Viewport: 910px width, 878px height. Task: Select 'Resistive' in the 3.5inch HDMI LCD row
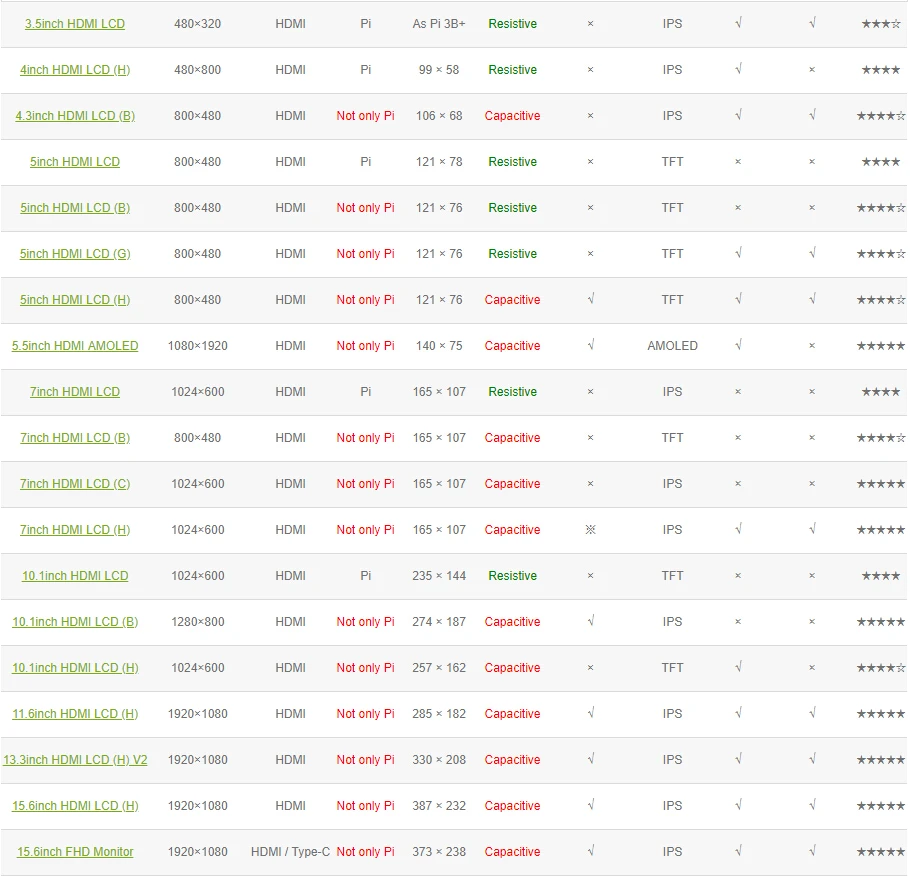(512, 24)
